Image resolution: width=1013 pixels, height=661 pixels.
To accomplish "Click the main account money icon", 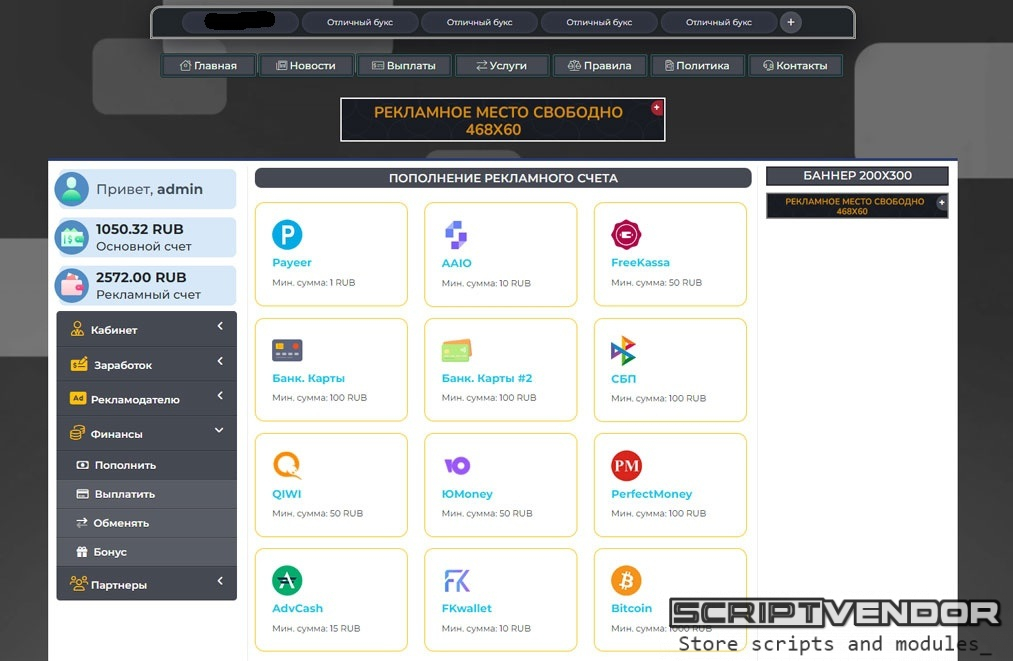I will [72, 238].
